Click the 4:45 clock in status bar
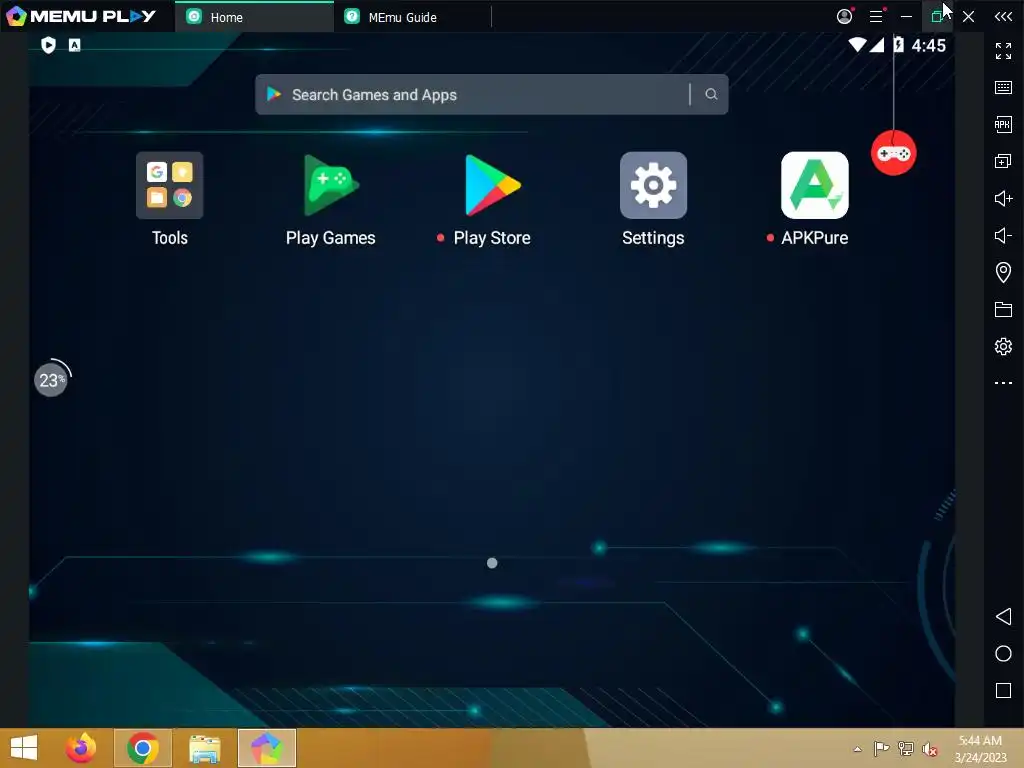Viewport: 1024px width, 768px height. point(929,46)
